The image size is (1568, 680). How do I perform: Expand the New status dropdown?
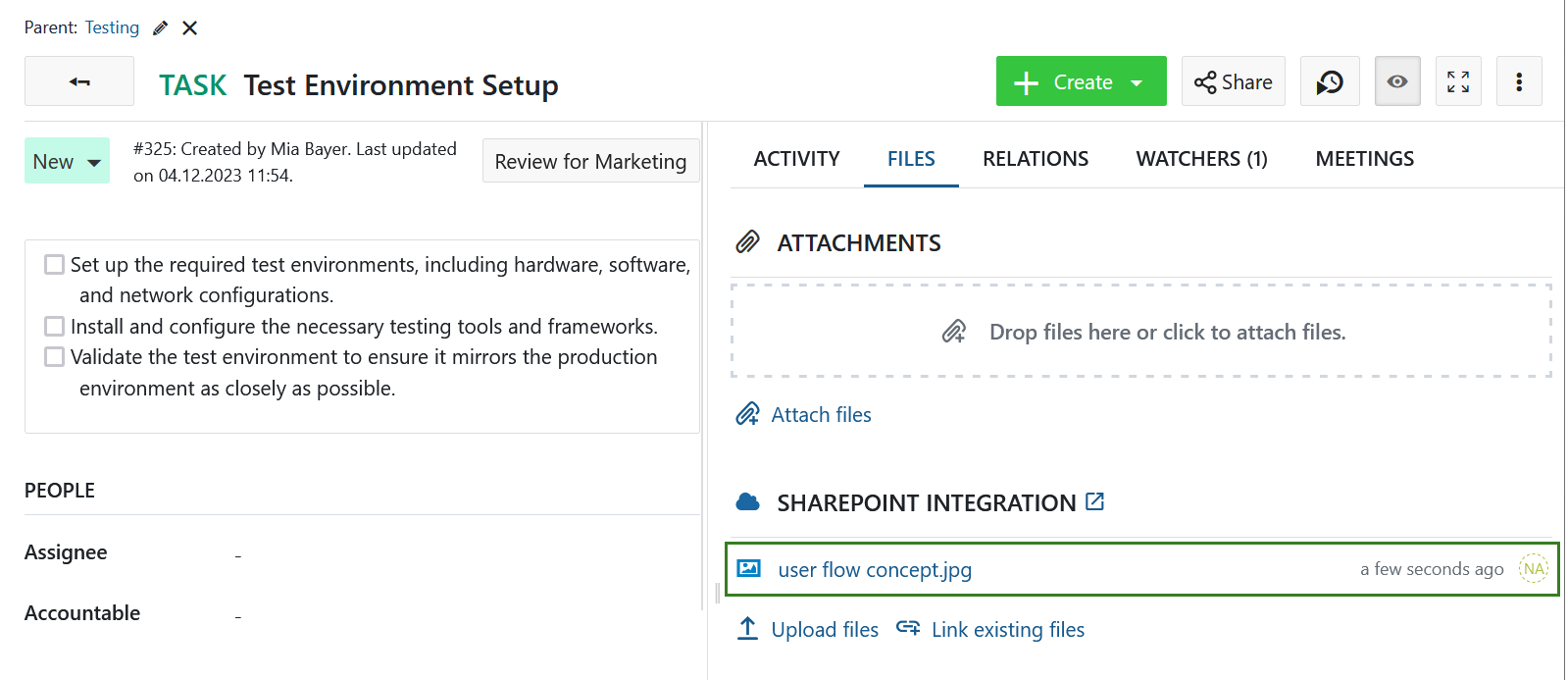tap(67, 162)
